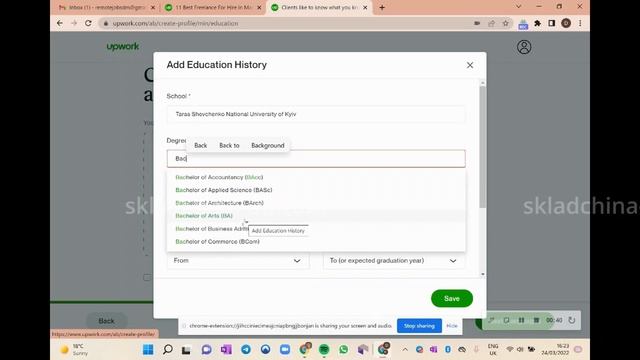
Task: Select Bachelor of Arts (BA)
Action: tap(316, 216)
